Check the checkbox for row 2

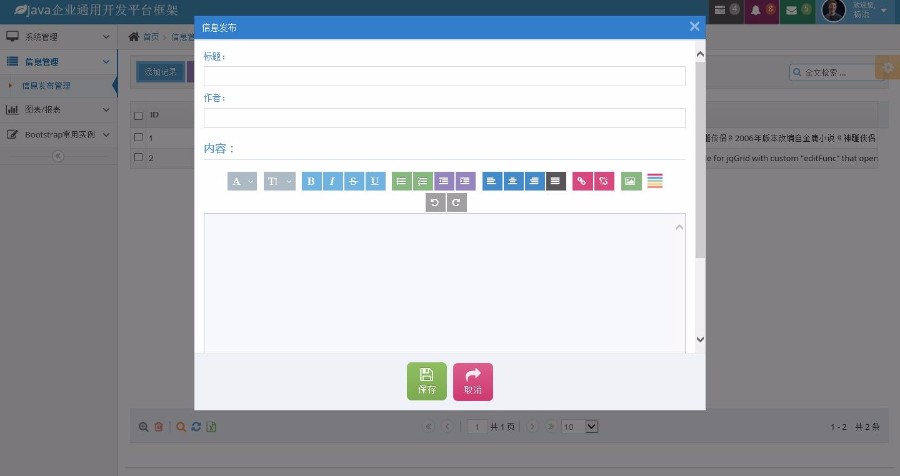[x=138, y=157]
